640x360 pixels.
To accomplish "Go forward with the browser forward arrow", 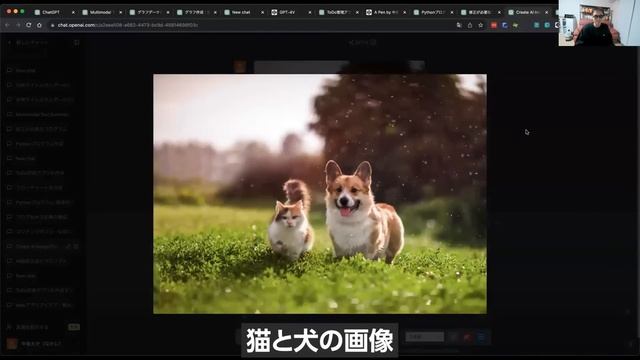I will click(x=18, y=25).
